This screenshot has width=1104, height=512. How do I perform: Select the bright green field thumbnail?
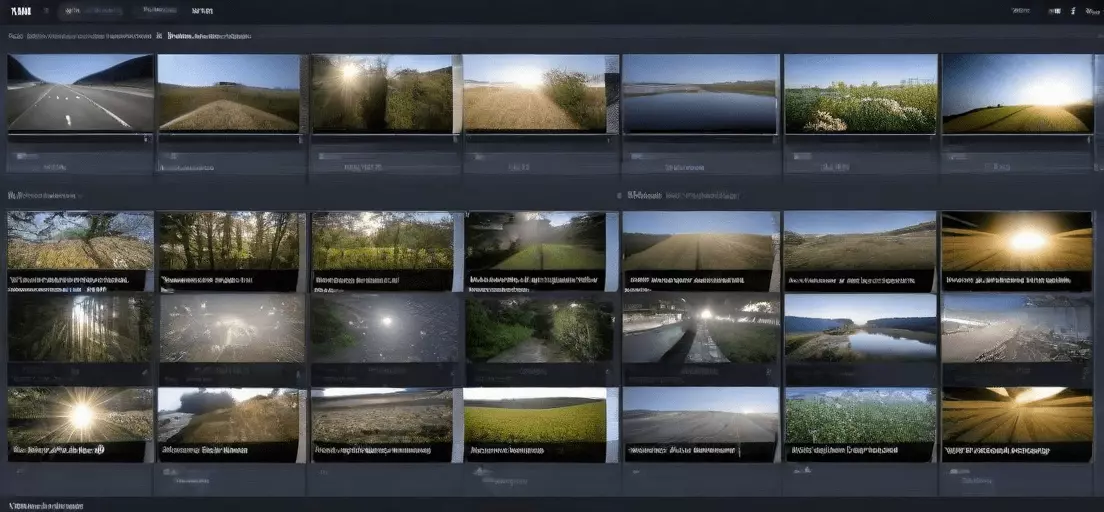pyautogui.click(x=535, y=415)
